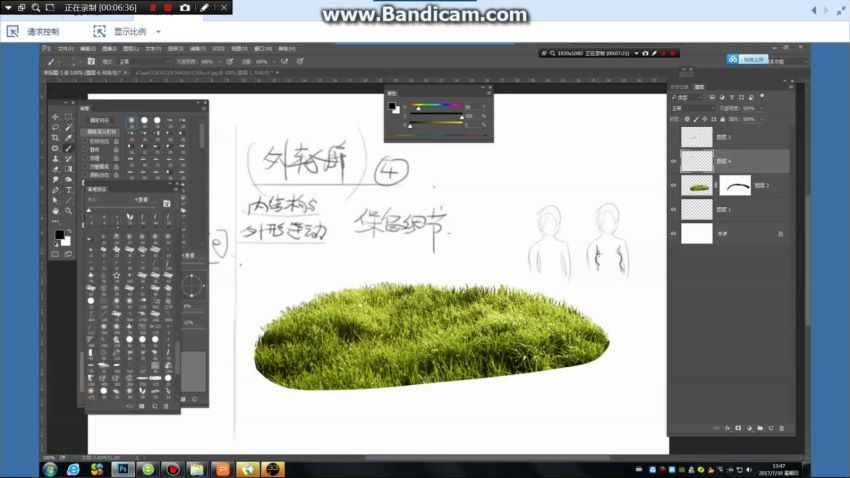
Task: Click delete layer trash icon
Action: 781,428
